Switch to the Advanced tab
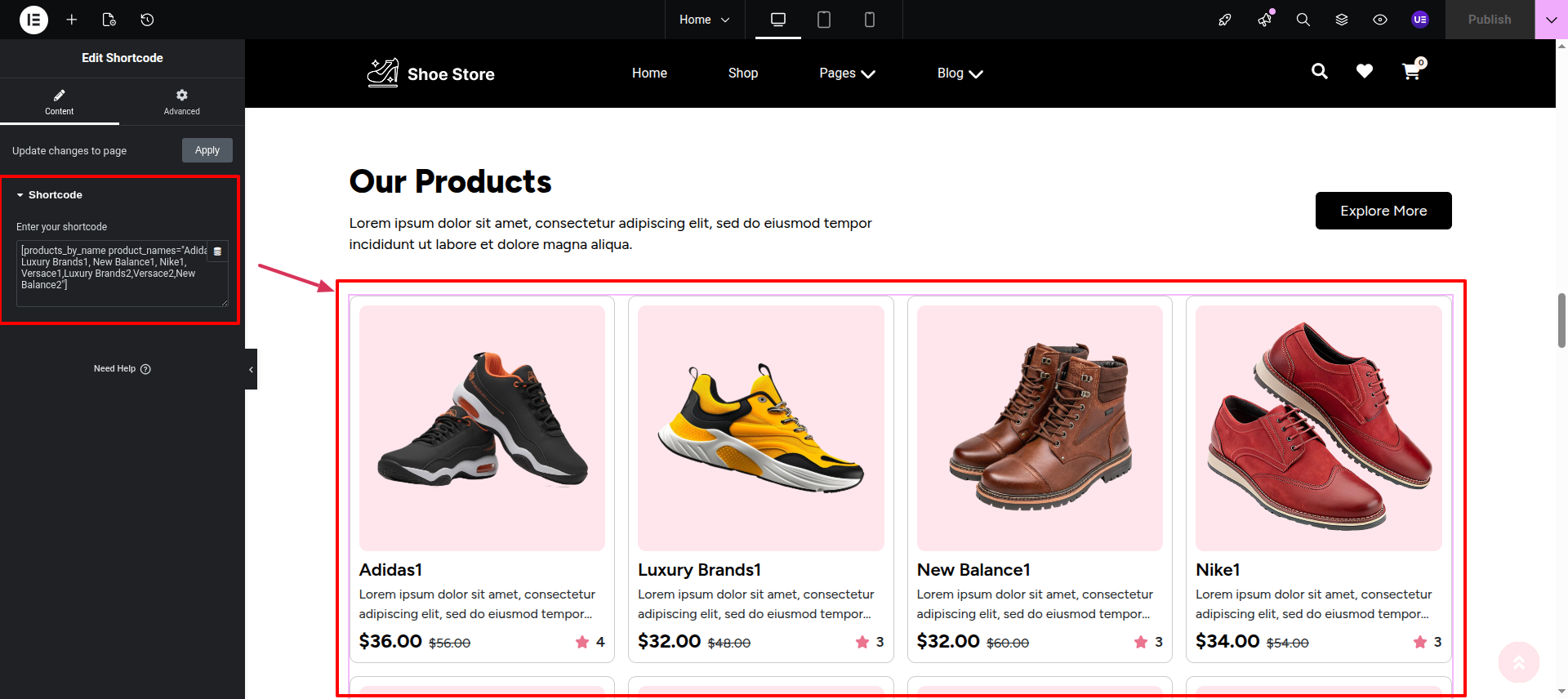Image resolution: width=1568 pixels, height=699 pixels. [181, 101]
